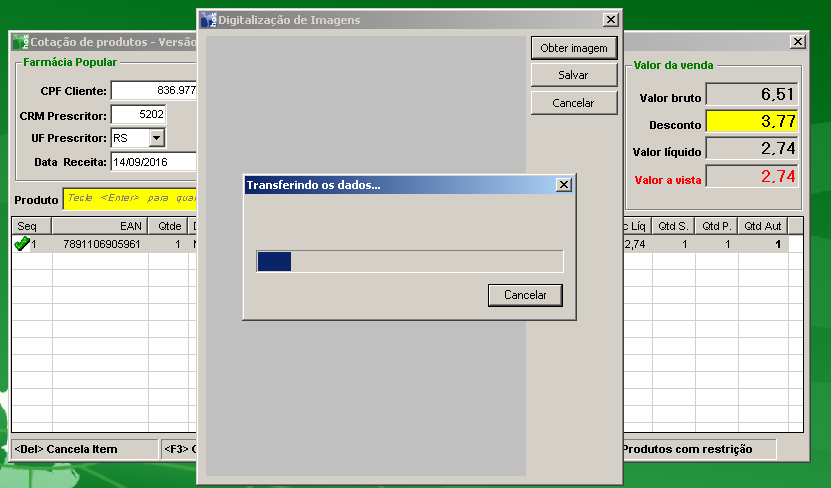
Task: Click the yellow Produto search field
Action: click(x=130, y=198)
